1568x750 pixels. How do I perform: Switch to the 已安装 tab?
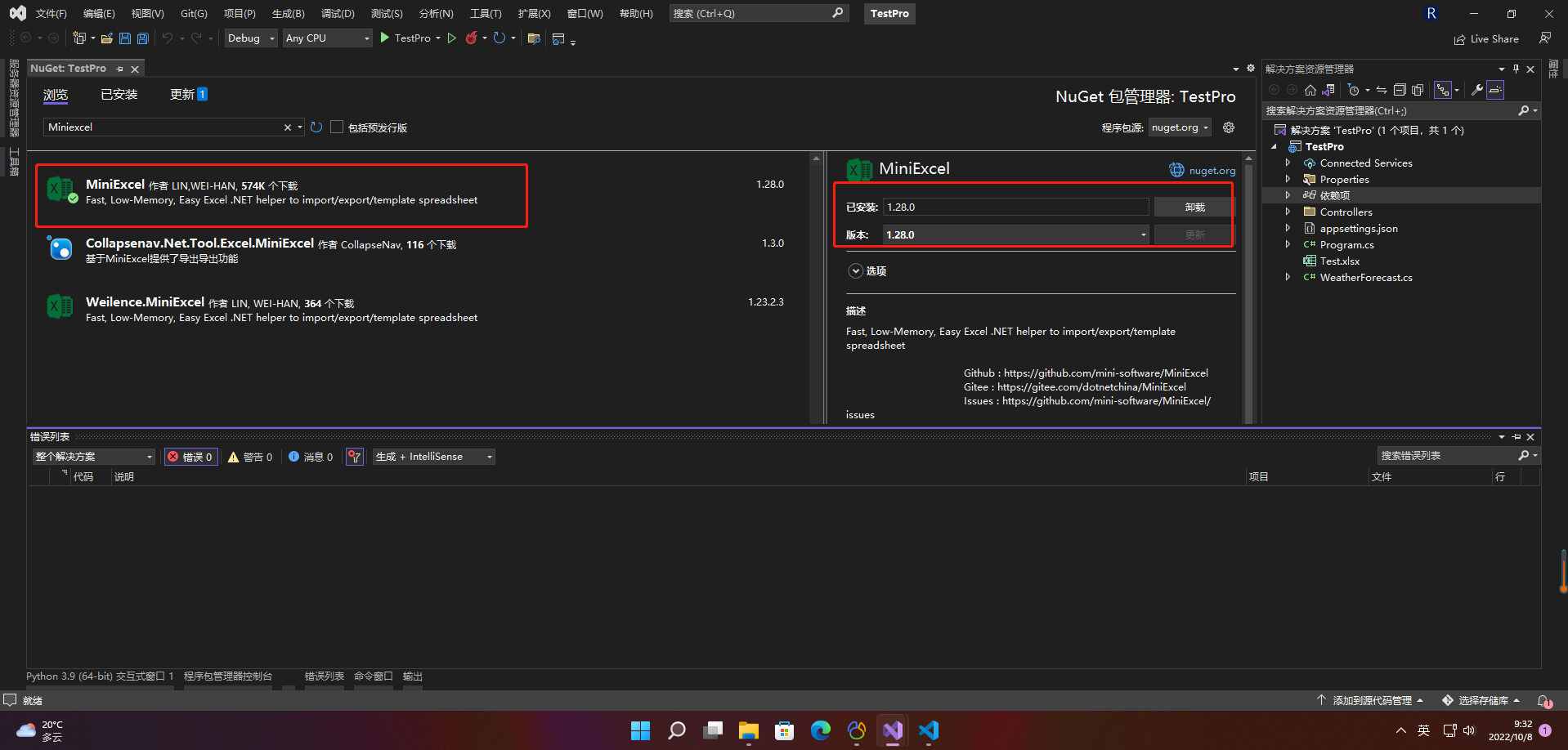tap(119, 94)
